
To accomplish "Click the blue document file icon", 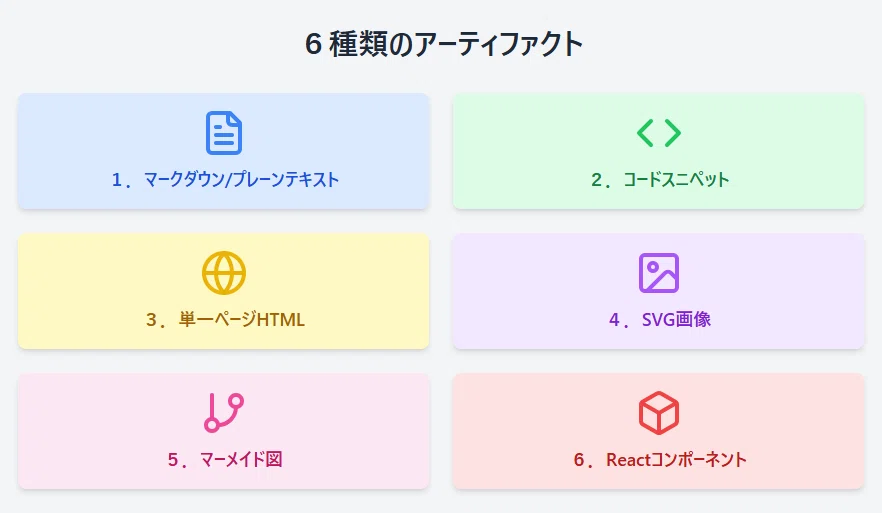I will (x=224, y=133).
